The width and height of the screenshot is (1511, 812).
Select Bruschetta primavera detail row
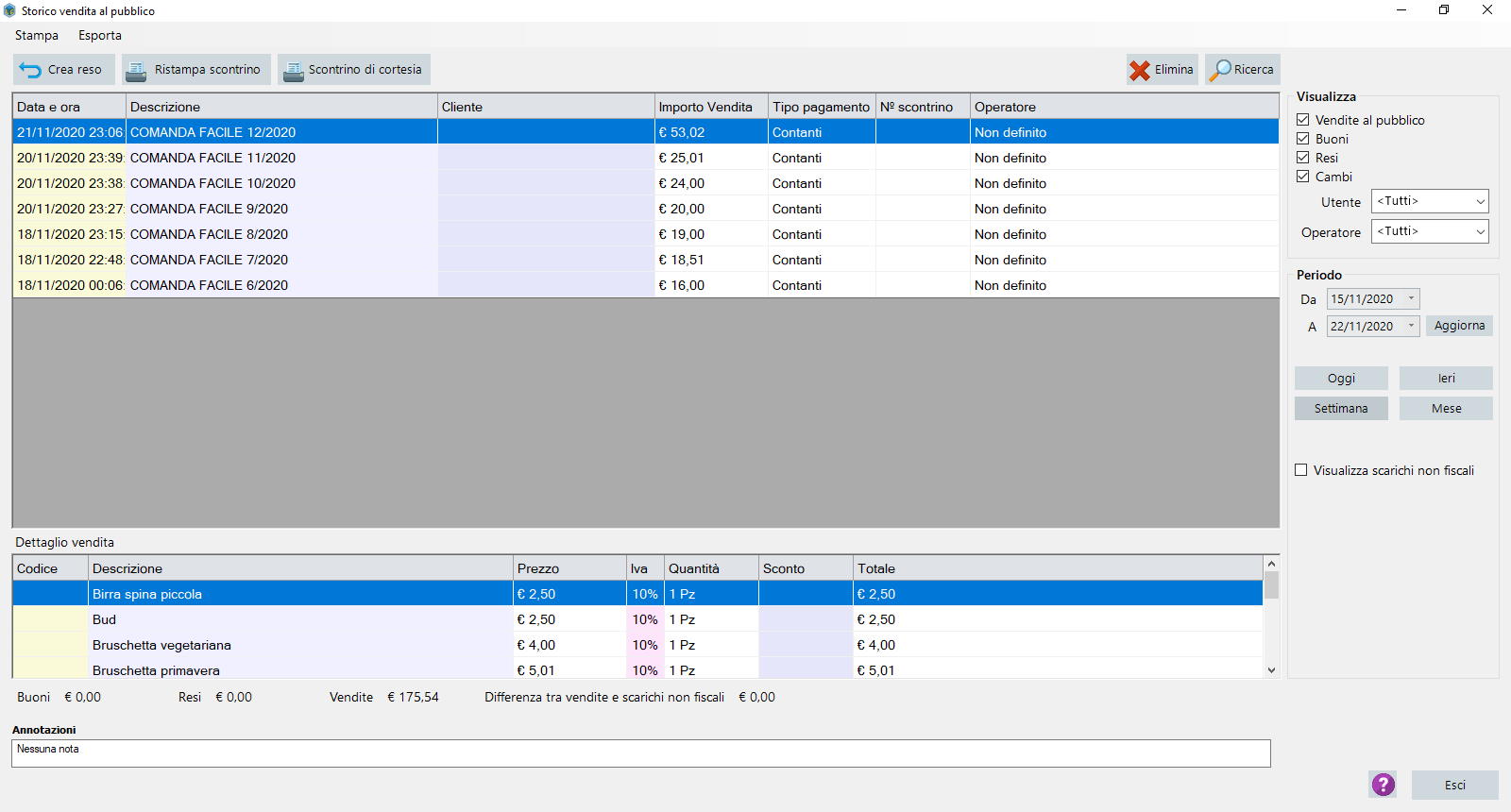tap(637, 669)
